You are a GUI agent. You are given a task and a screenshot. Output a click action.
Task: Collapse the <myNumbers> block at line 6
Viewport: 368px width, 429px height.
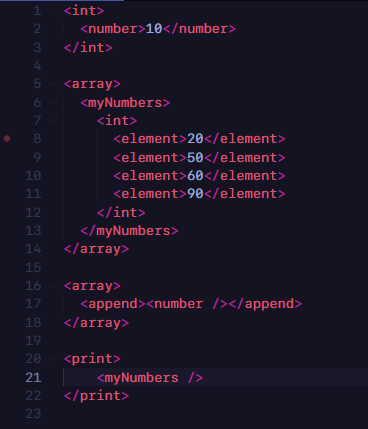point(54,102)
